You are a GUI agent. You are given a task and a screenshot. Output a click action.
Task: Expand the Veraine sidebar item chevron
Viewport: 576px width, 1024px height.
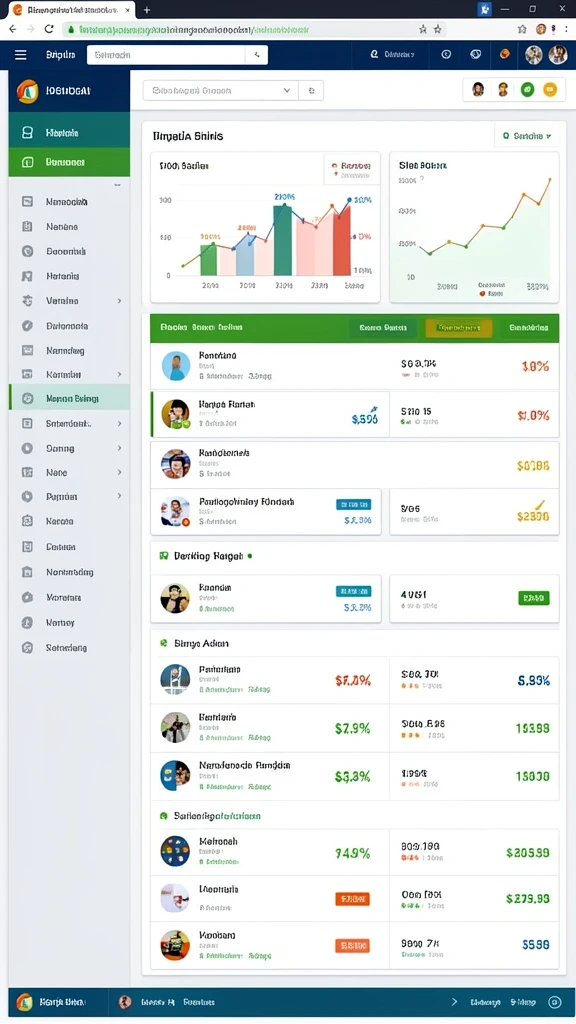click(x=120, y=300)
